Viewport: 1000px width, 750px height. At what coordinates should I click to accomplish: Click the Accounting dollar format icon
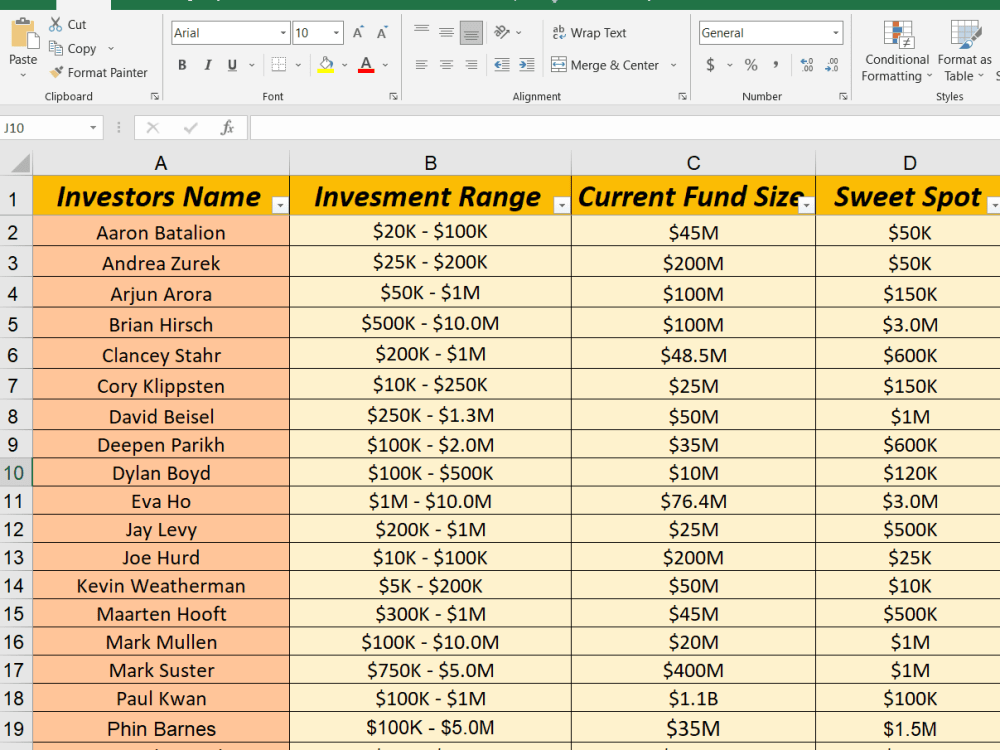[x=710, y=64]
